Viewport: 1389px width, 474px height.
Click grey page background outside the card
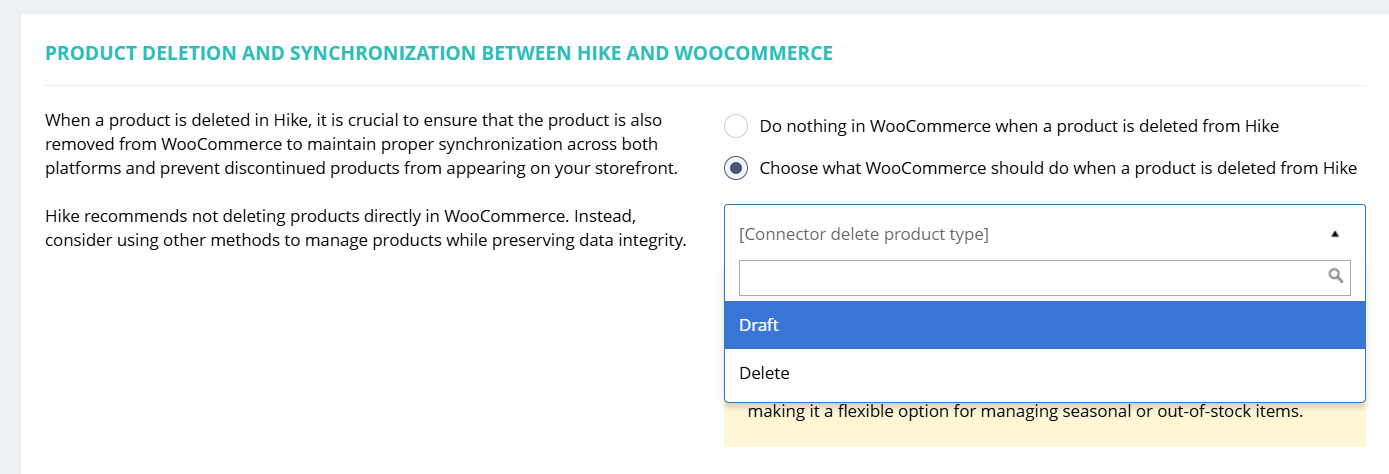pos(10,240)
